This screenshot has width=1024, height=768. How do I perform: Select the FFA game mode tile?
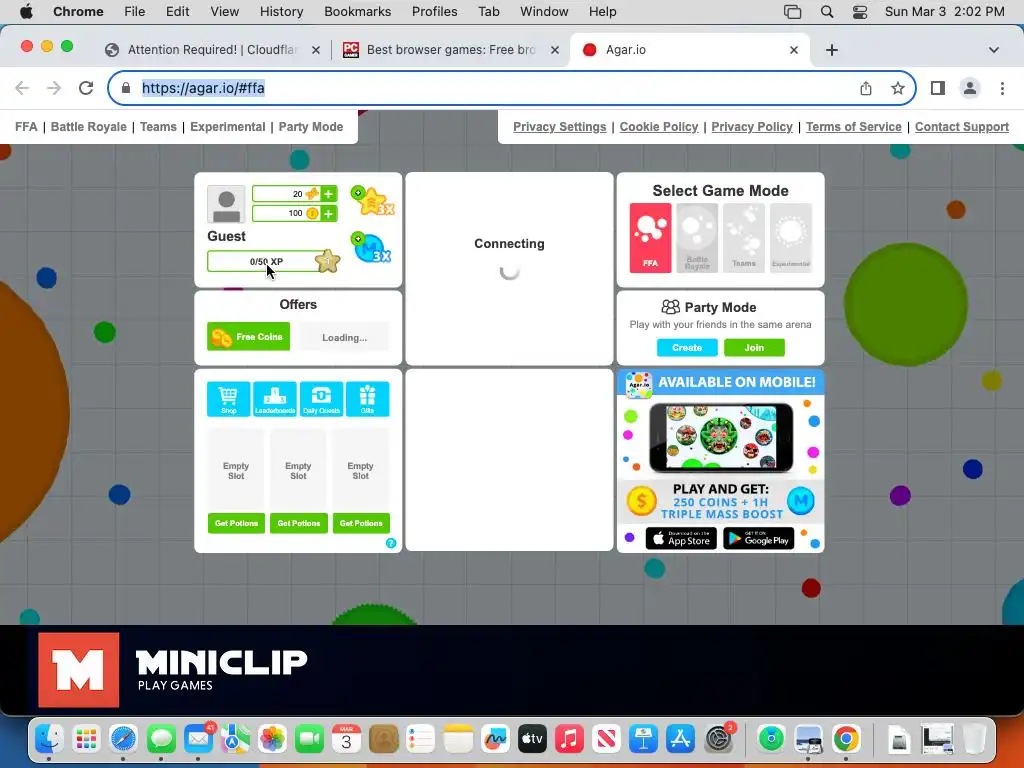(650, 238)
